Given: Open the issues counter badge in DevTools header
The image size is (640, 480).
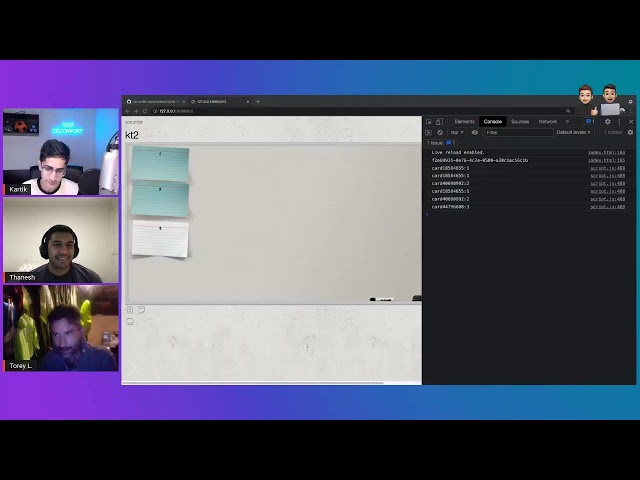Looking at the screenshot, I should [x=590, y=121].
